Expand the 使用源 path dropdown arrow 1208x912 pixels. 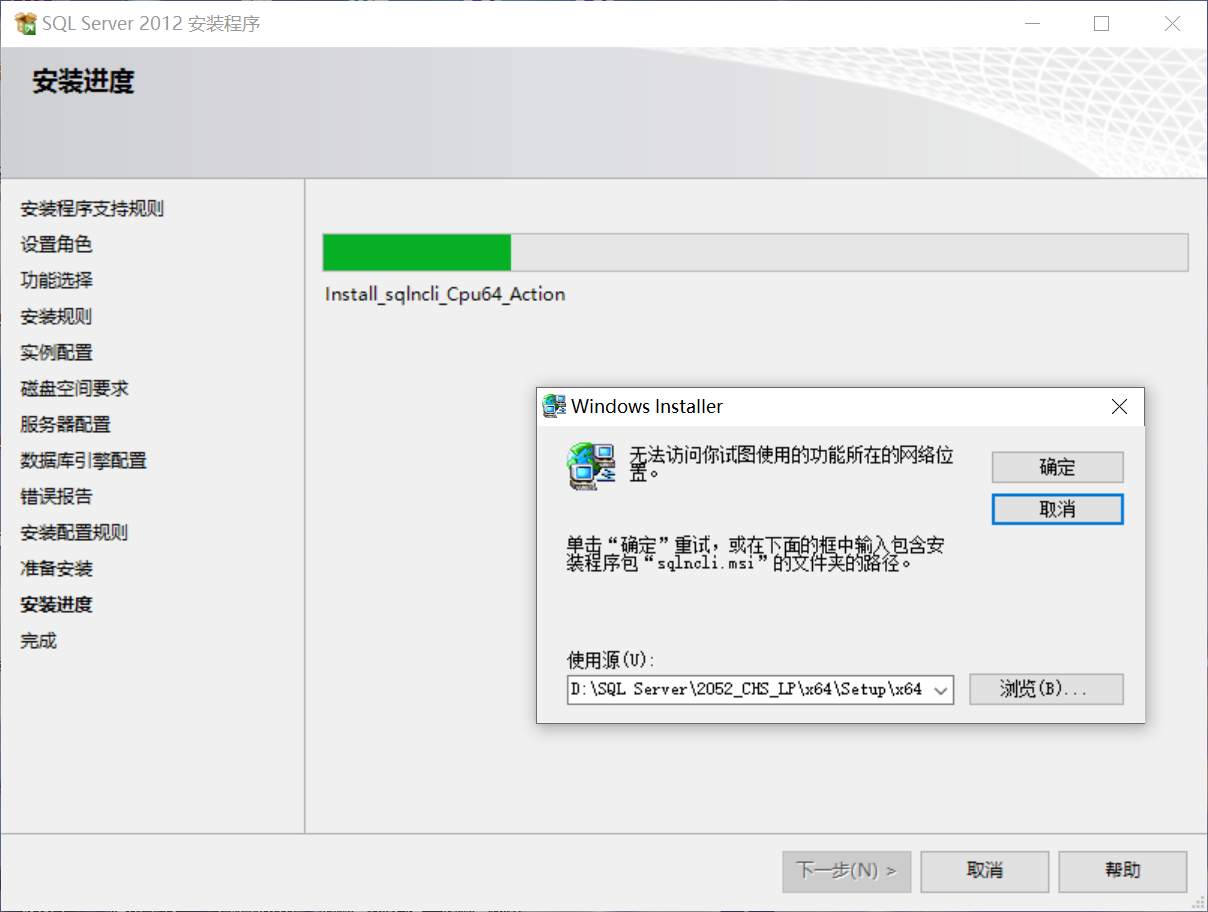[940, 690]
